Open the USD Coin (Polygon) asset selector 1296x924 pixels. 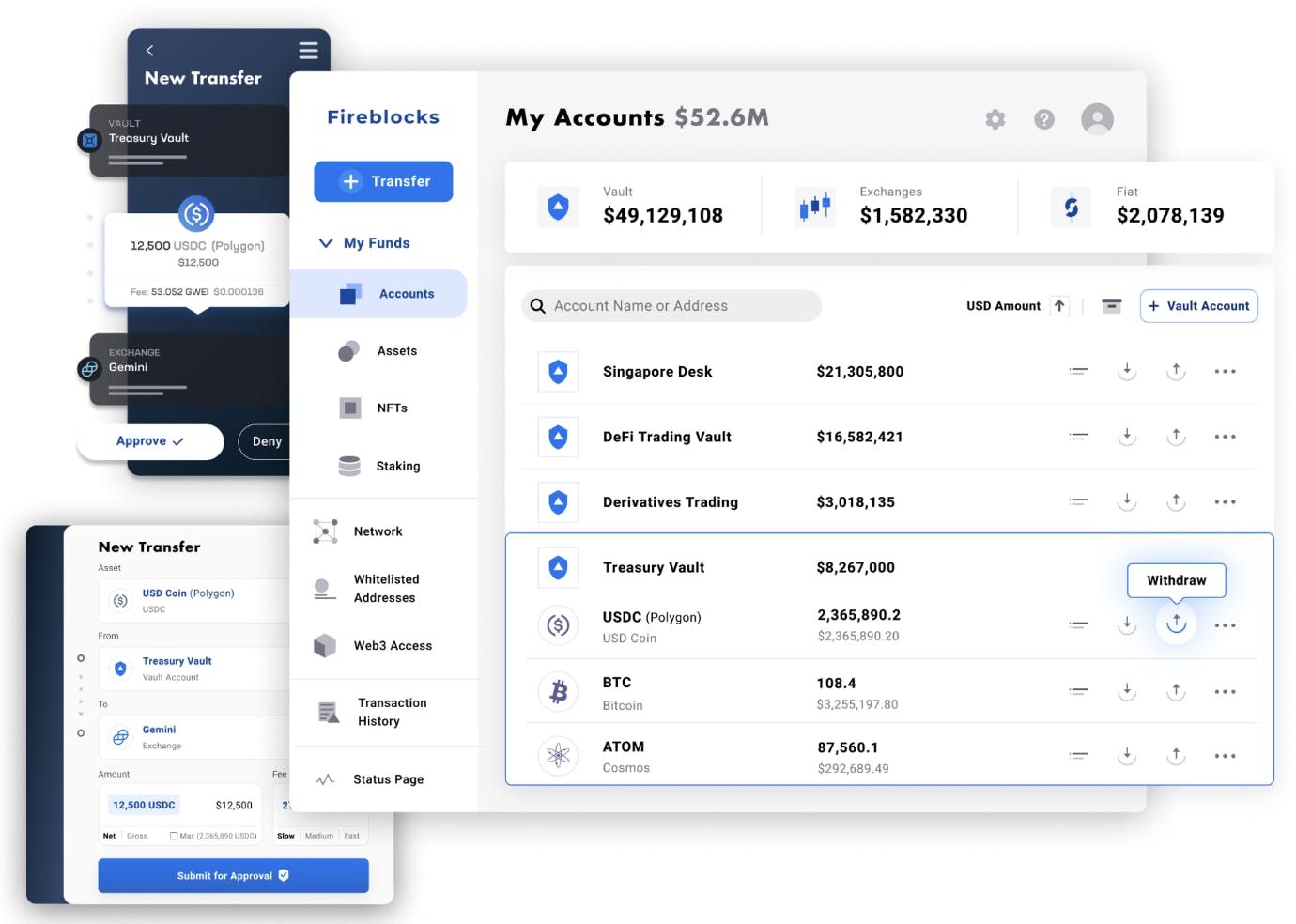coord(193,601)
